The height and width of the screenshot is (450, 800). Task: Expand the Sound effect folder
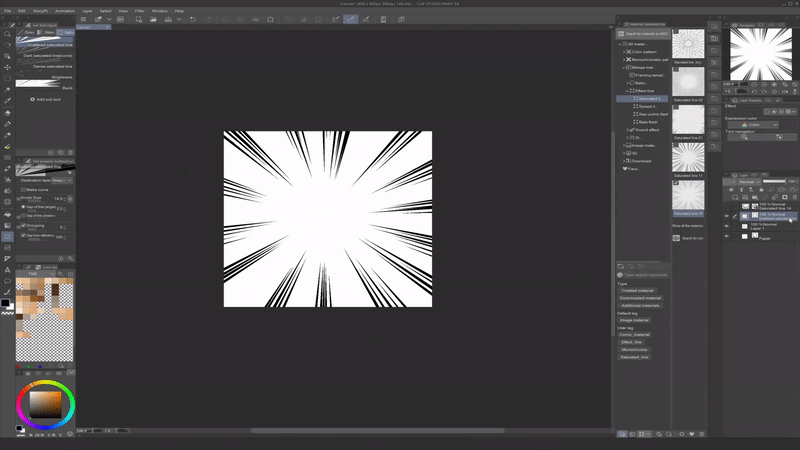tap(628, 130)
